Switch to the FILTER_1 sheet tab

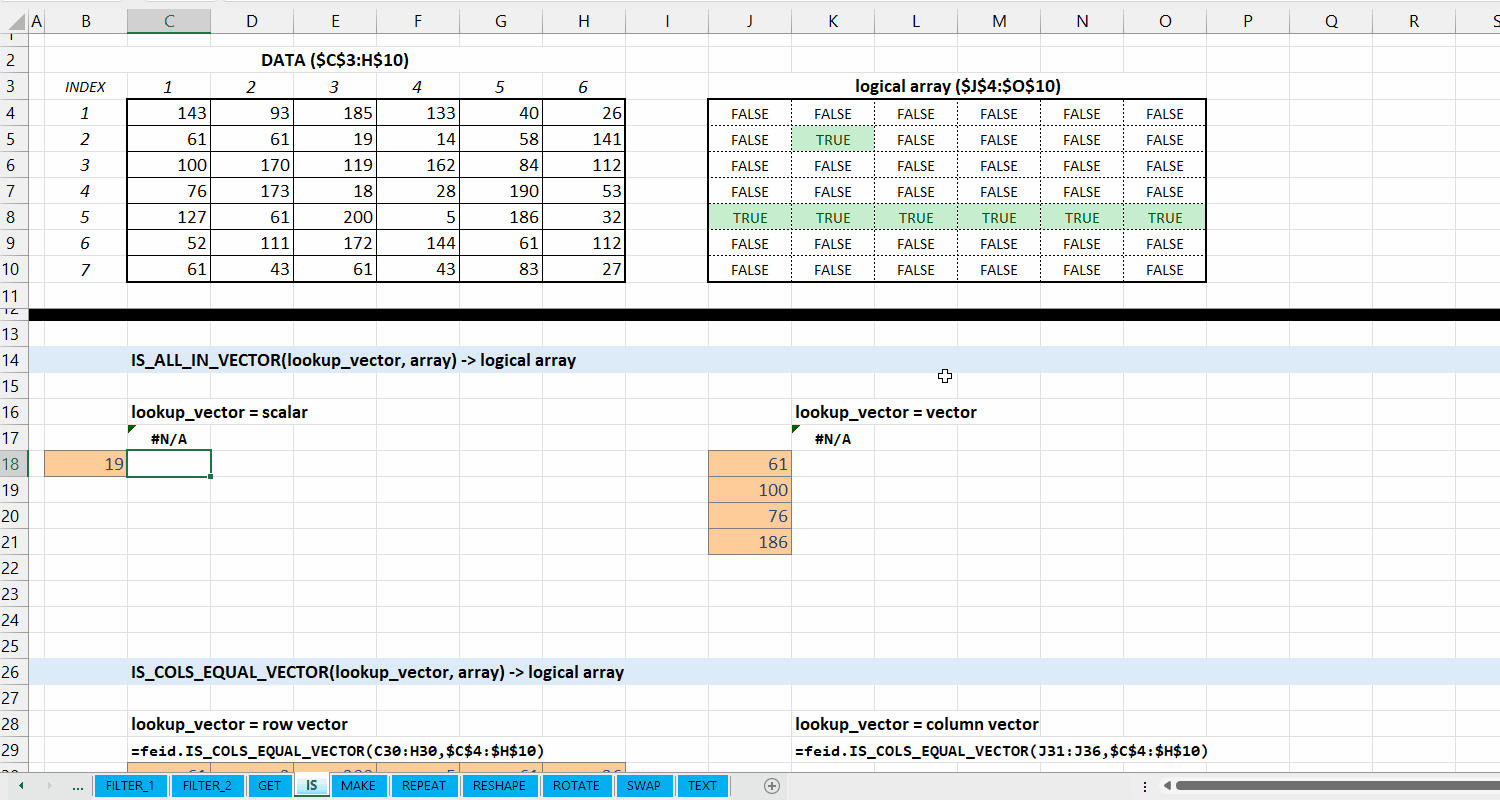coord(130,786)
